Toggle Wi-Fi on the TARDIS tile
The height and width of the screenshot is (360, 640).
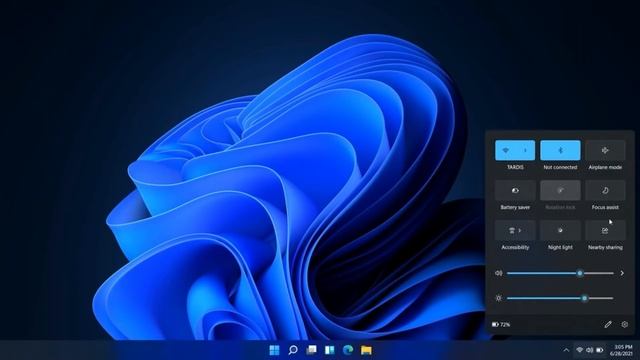tap(505, 150)
